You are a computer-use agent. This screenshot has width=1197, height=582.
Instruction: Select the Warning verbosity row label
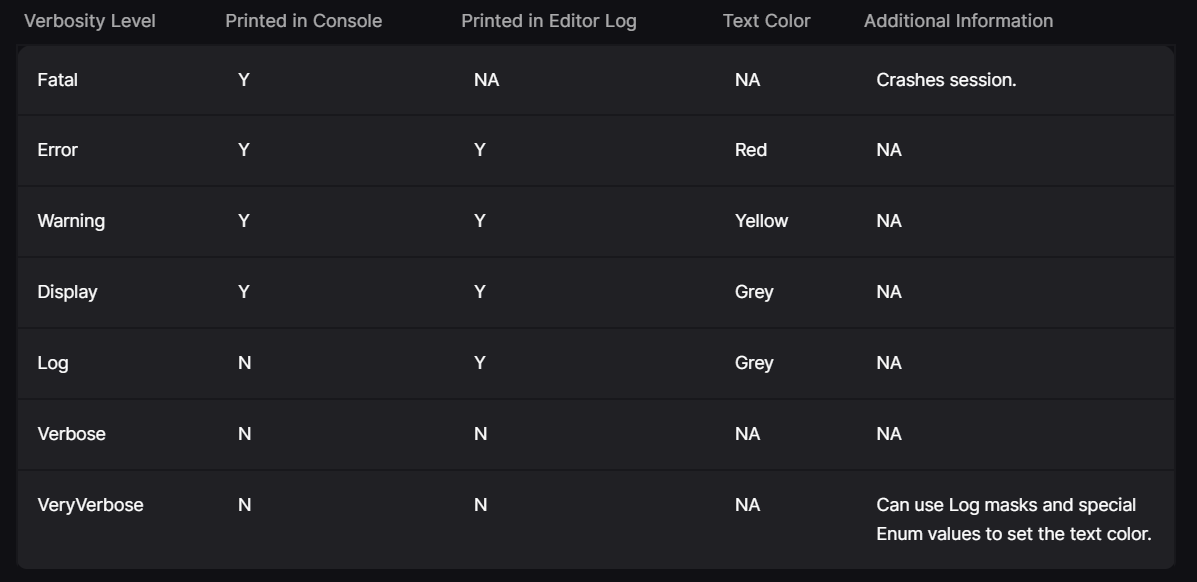click(x=71, y=221)
